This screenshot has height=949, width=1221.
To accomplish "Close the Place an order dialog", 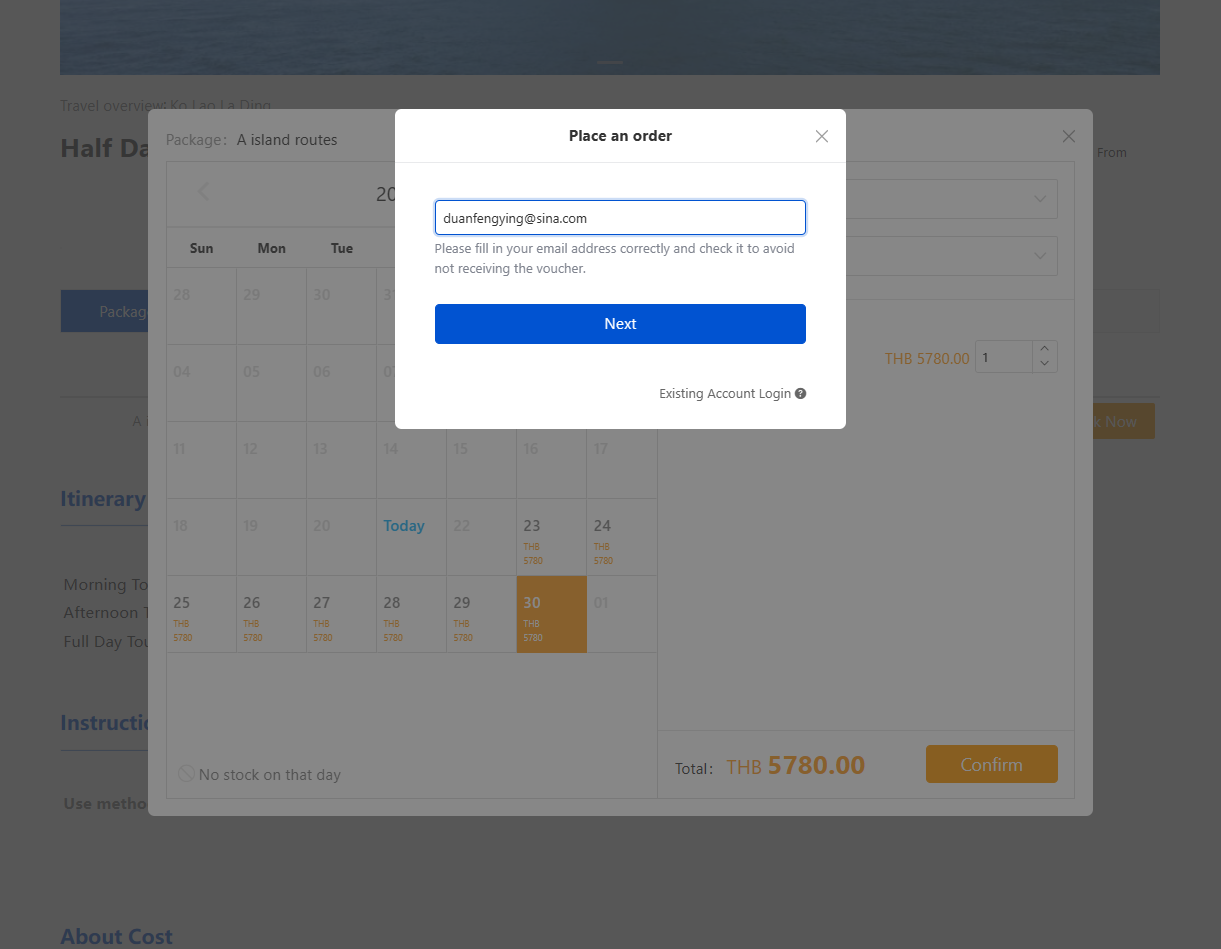I will click(x=821, y=136).
